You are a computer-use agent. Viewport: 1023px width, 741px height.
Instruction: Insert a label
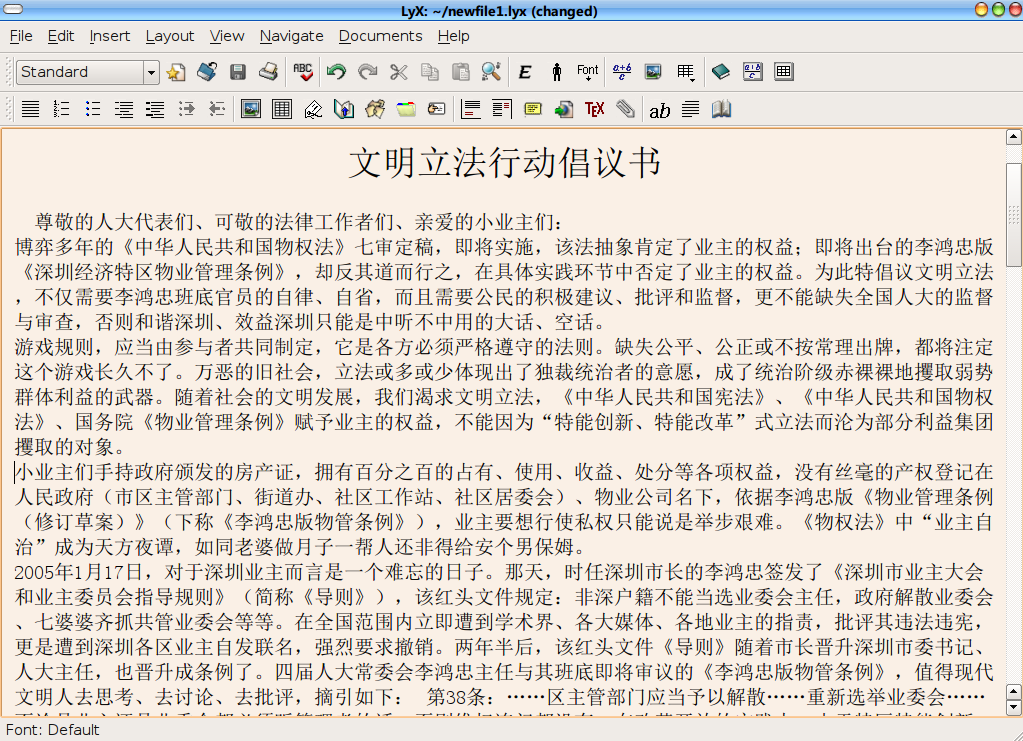313,109
